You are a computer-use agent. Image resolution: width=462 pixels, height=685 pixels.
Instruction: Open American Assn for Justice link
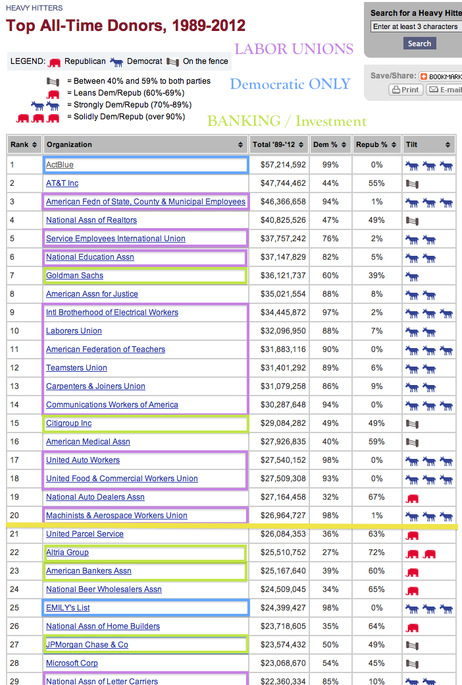click(92, 294)
